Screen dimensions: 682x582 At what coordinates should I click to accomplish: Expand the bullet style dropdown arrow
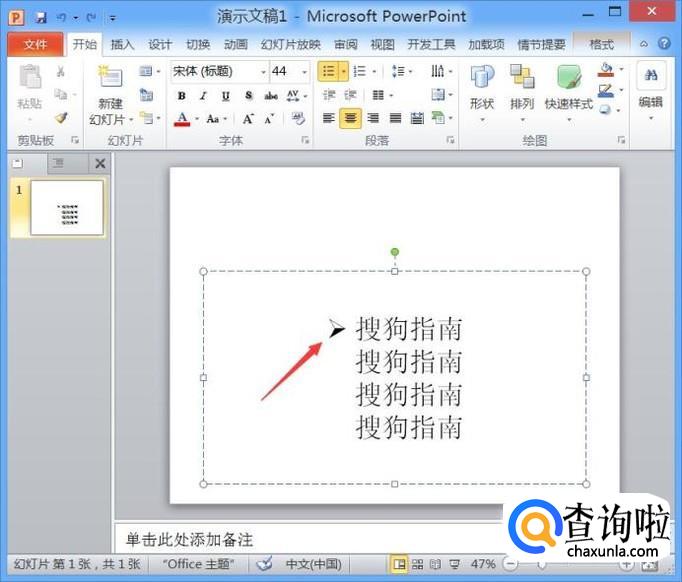[x=344, y=71]
